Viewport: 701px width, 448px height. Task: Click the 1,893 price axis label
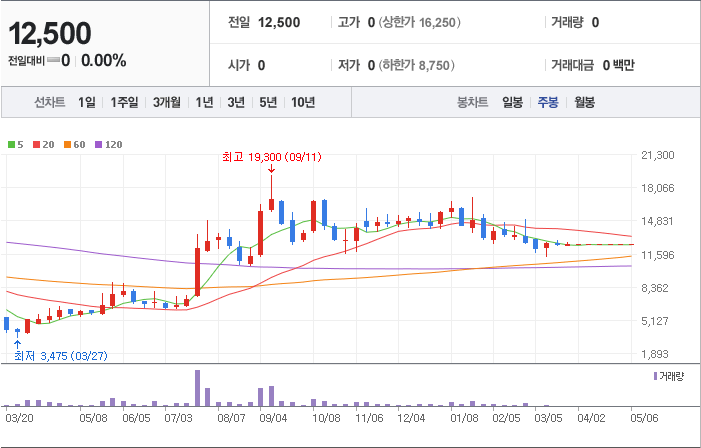click(x=655, y=354)
